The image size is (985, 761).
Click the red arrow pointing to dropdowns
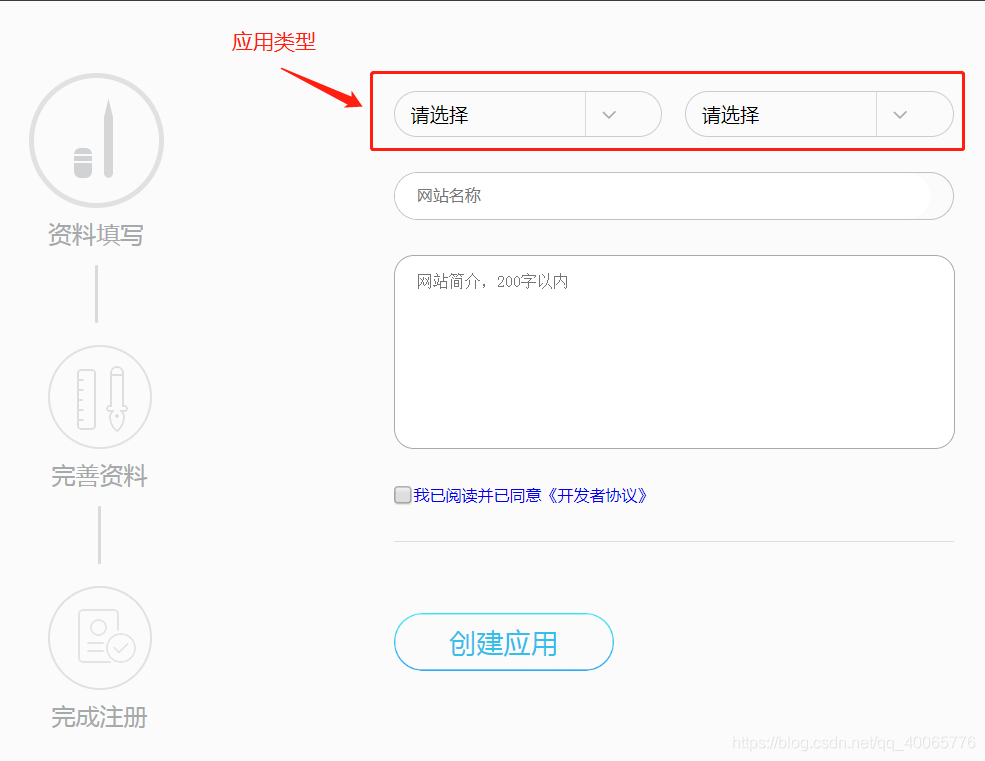(322, 88)
